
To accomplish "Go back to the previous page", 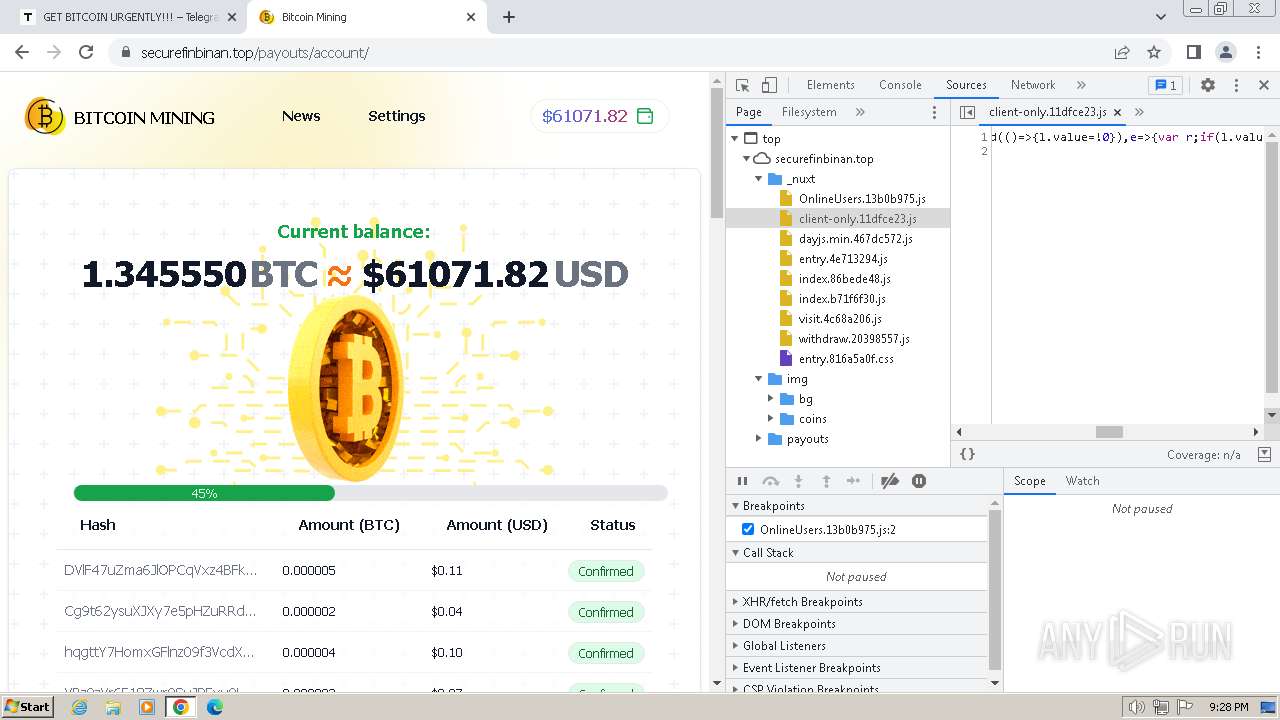I will tap(22, 52).
